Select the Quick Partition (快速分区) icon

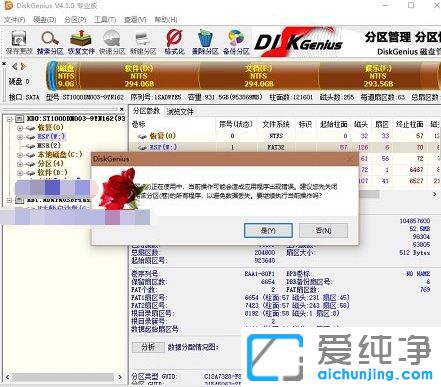tap(112, 42)
